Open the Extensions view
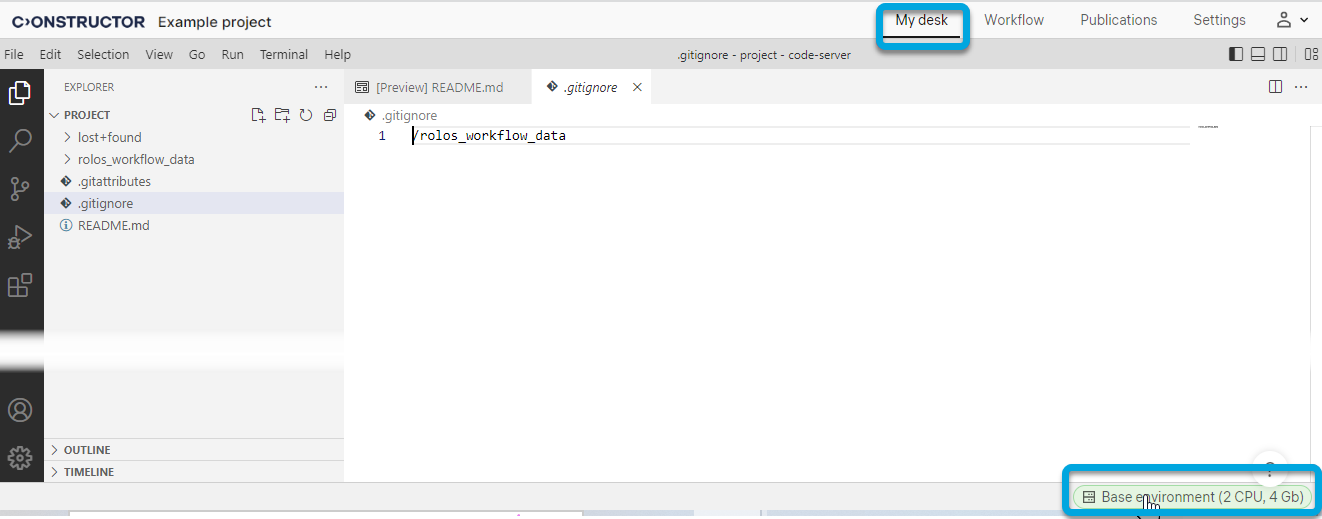 pos(20,285)
